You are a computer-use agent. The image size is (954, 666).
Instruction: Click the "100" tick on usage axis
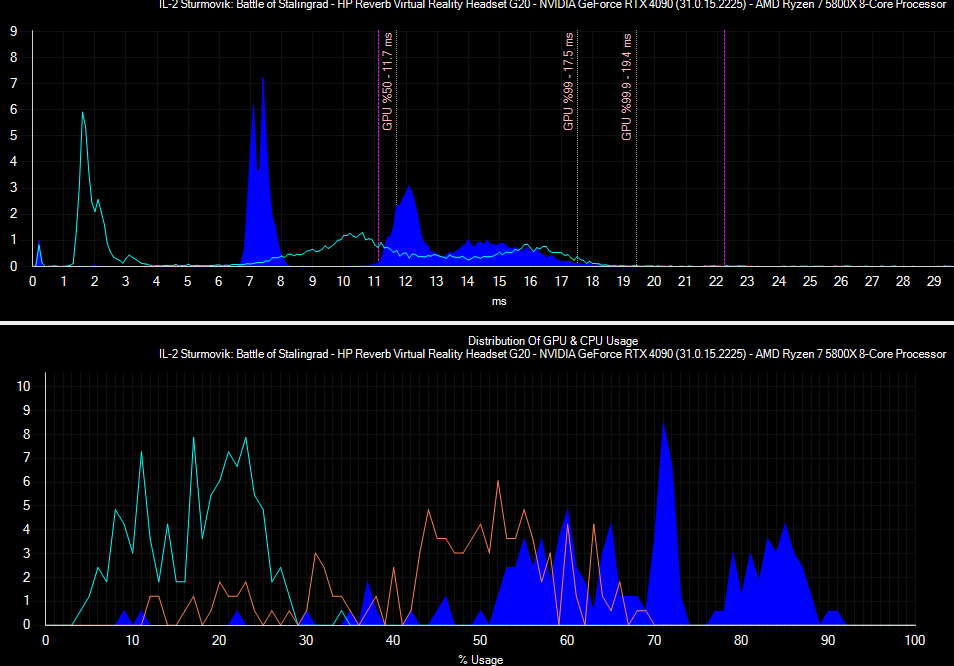click(x=913, y=640)
